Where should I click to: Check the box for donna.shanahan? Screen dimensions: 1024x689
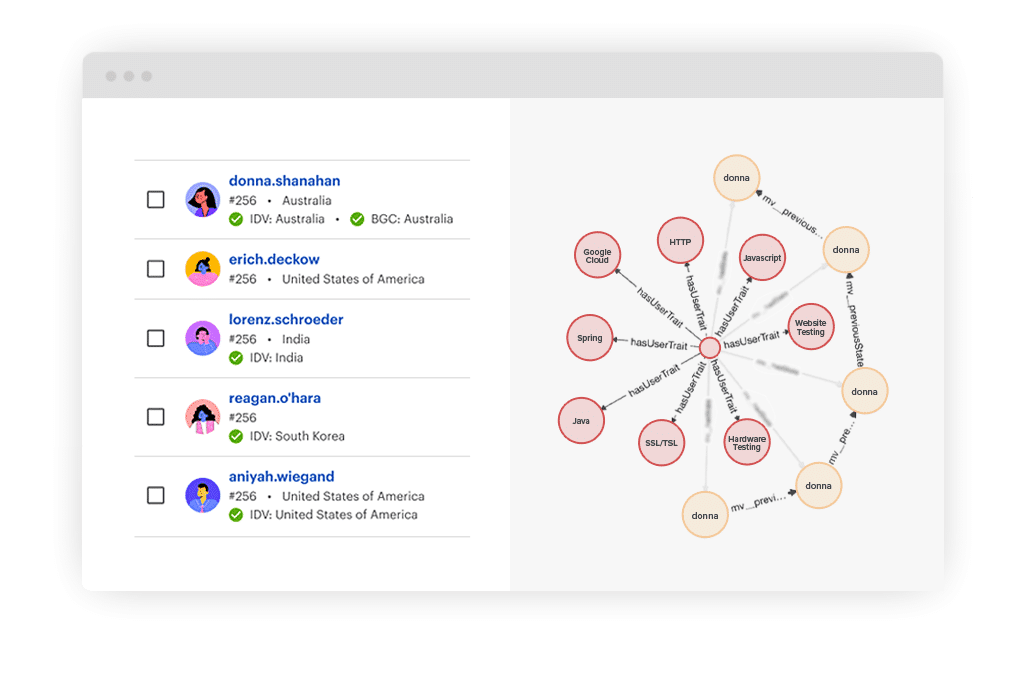pyautogui.click(x=156, y=200)
